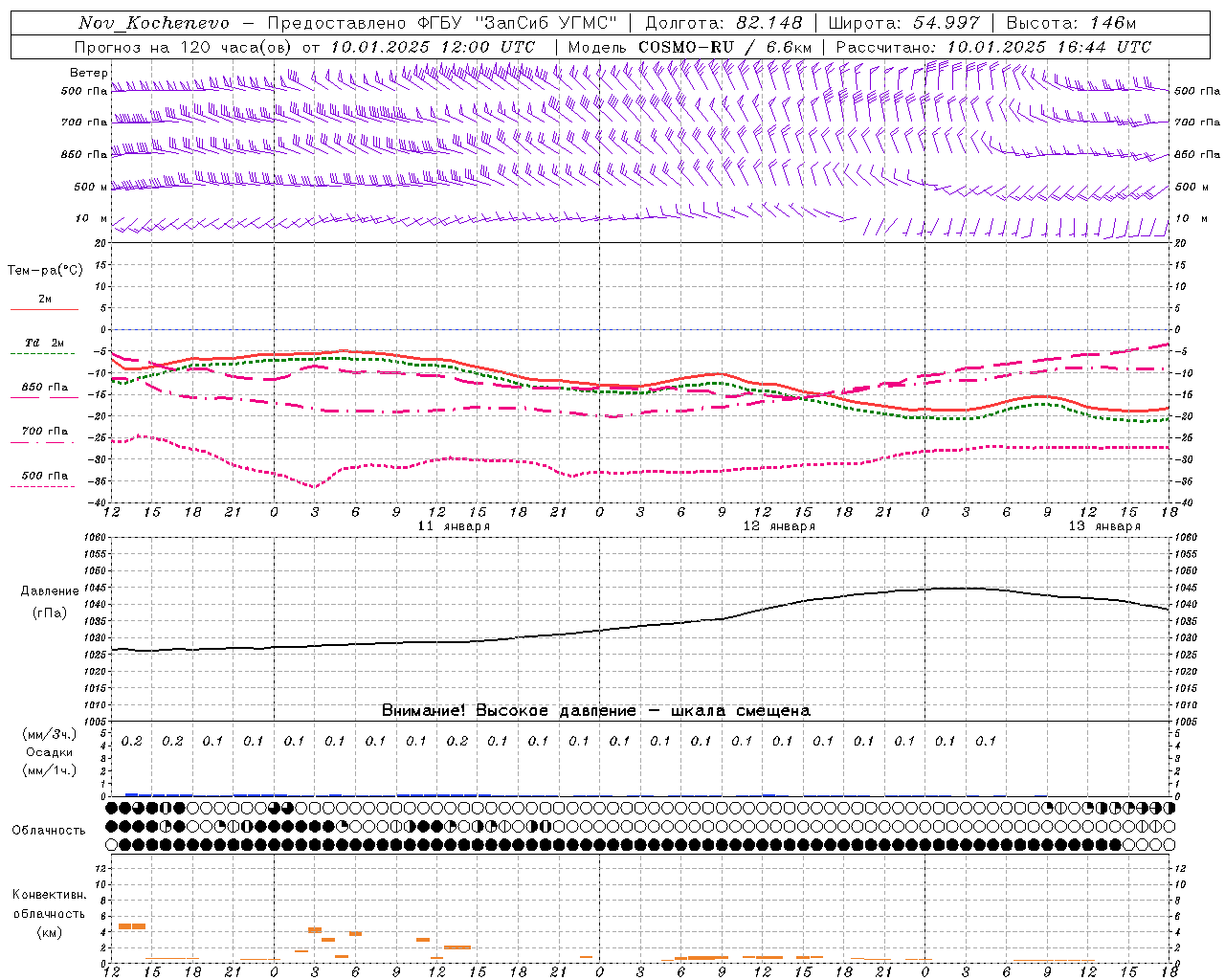The image size is (1225, 980).
Task: Click the station name Nov_Kochenevo
Action: pyautogui.click(x=154, y=23)
